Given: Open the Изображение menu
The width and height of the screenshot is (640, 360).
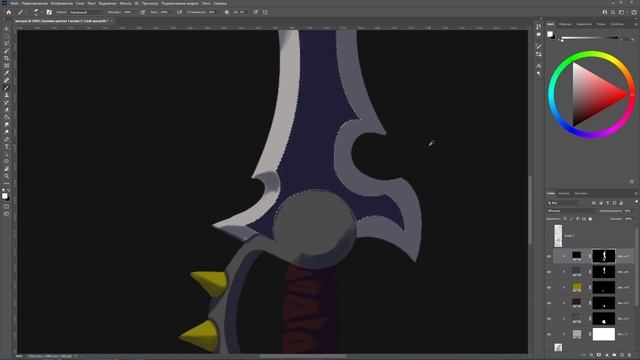Looking at the screenshot, I should pos(62,3).
